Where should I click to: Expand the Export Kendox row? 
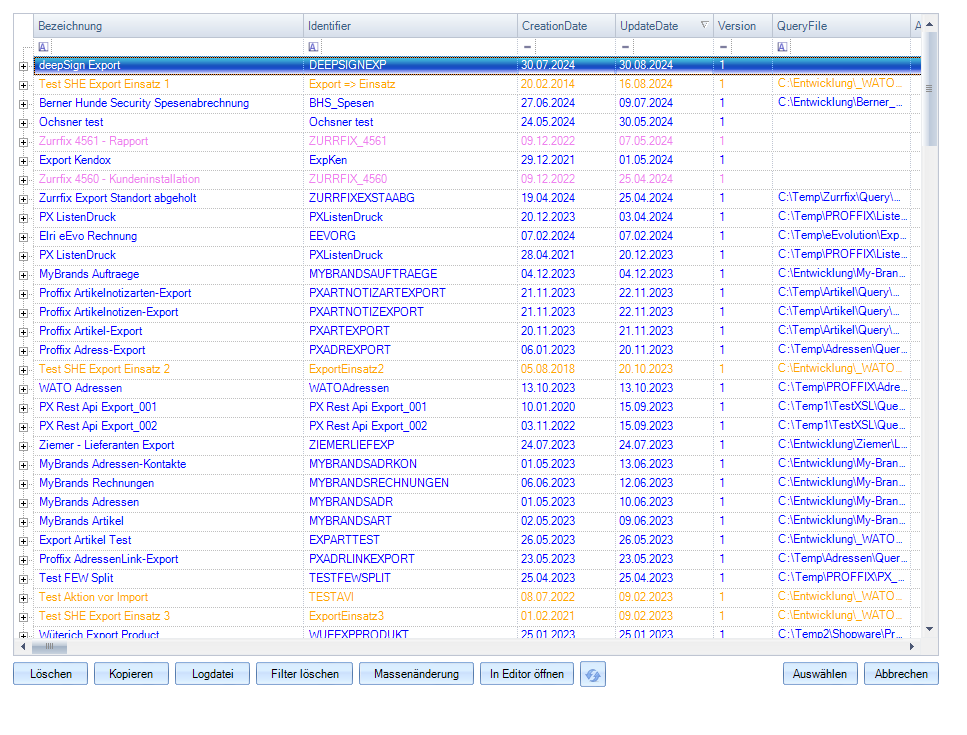tap(23, 161)
